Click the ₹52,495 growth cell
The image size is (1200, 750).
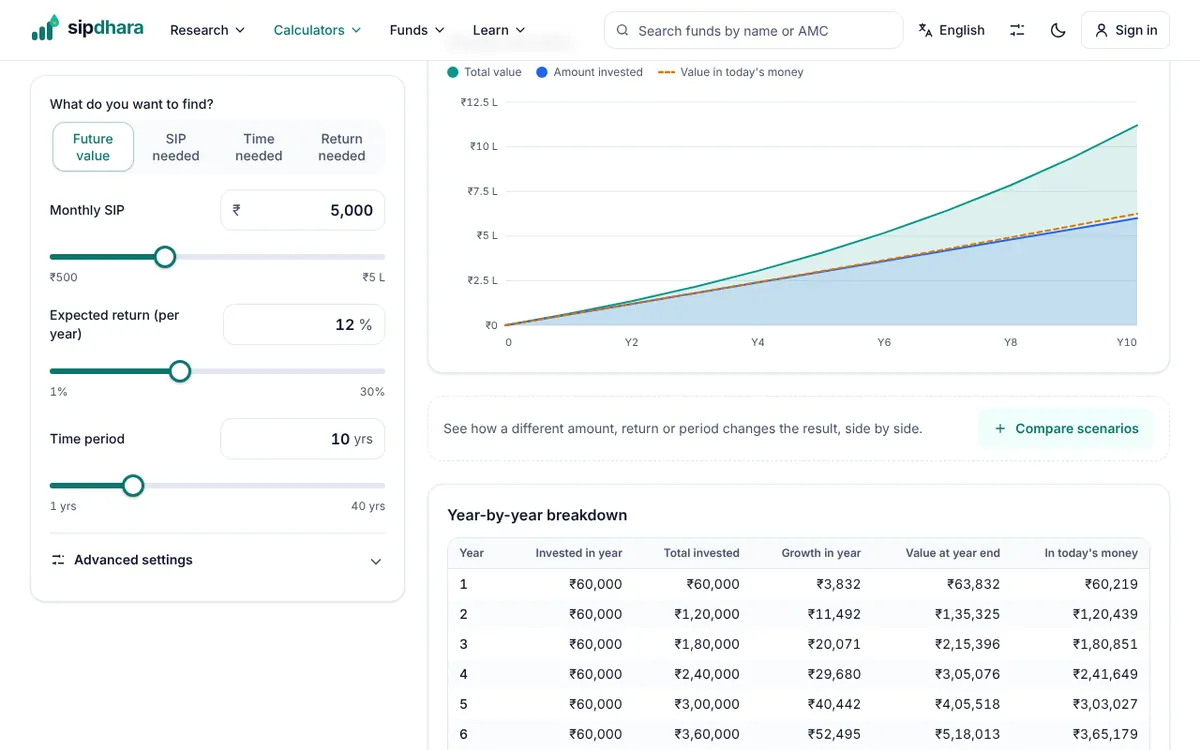(834, 734)
